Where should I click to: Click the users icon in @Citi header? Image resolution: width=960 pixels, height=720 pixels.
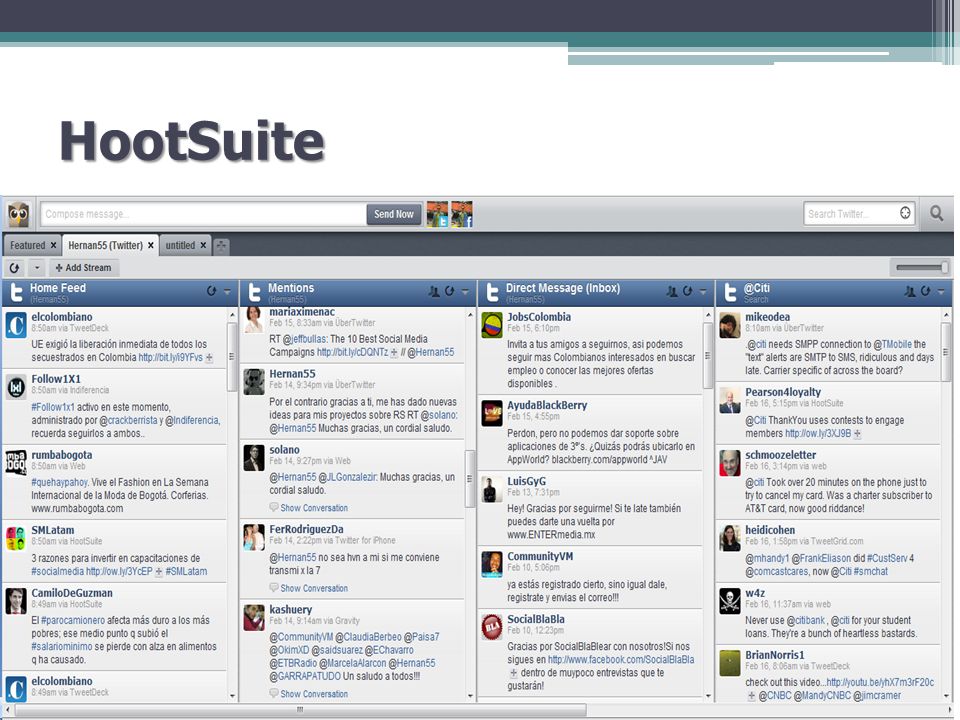point(910,291)
